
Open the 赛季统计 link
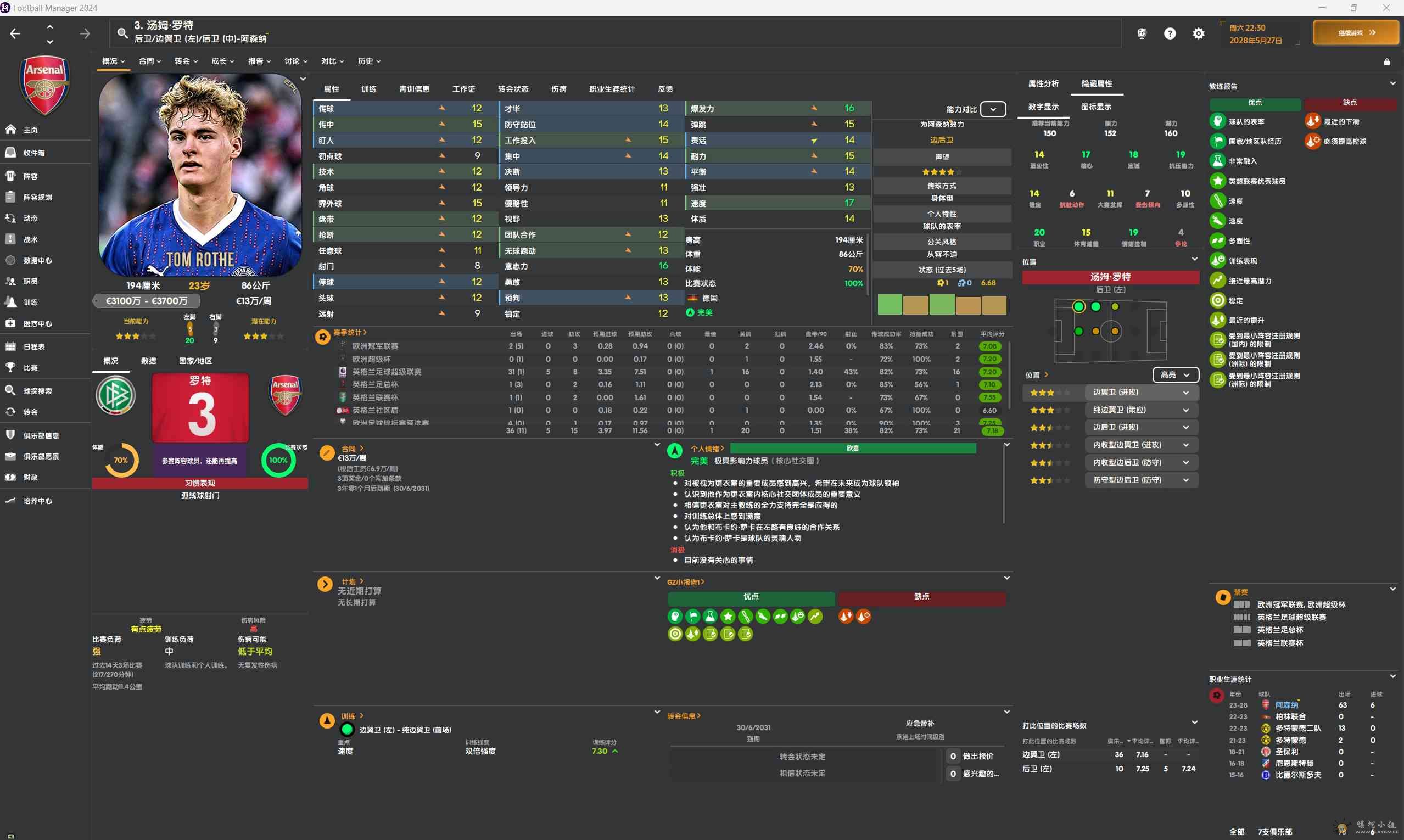click(350, 332)
